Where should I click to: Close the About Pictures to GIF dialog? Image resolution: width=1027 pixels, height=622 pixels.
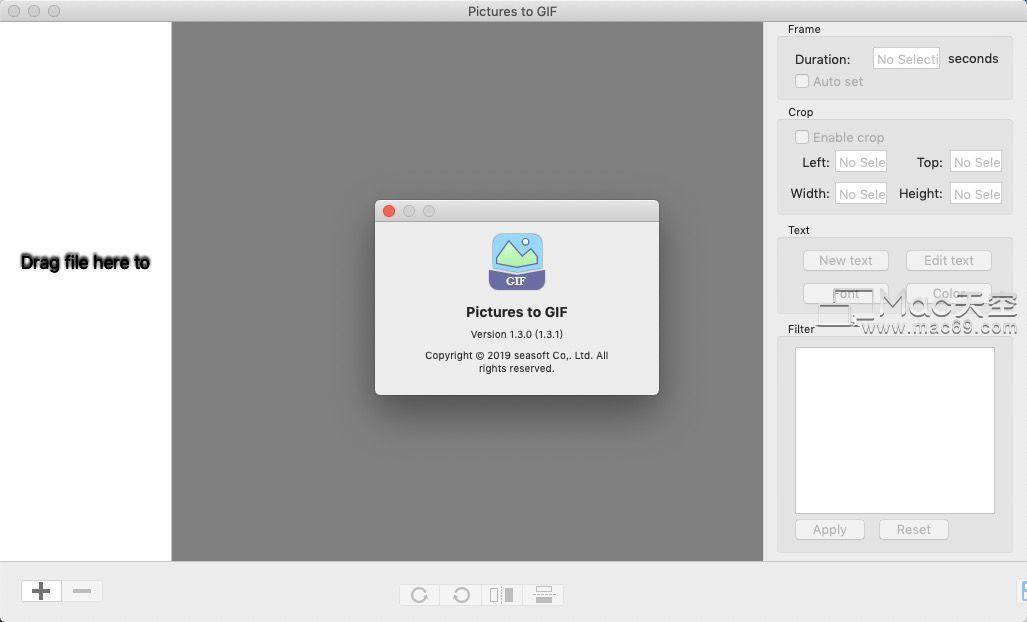(389, 211)
